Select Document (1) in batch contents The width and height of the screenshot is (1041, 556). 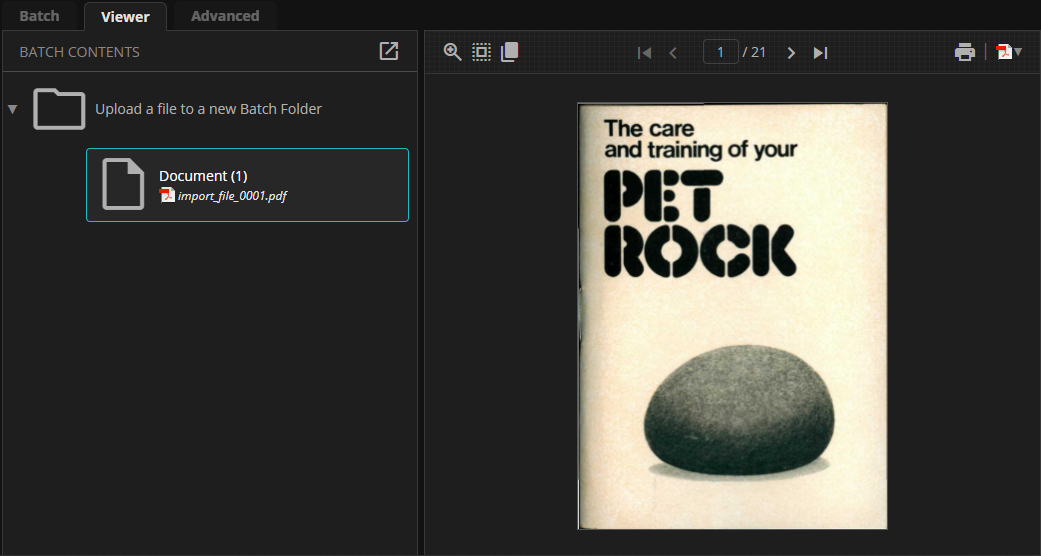coord(247,185)
